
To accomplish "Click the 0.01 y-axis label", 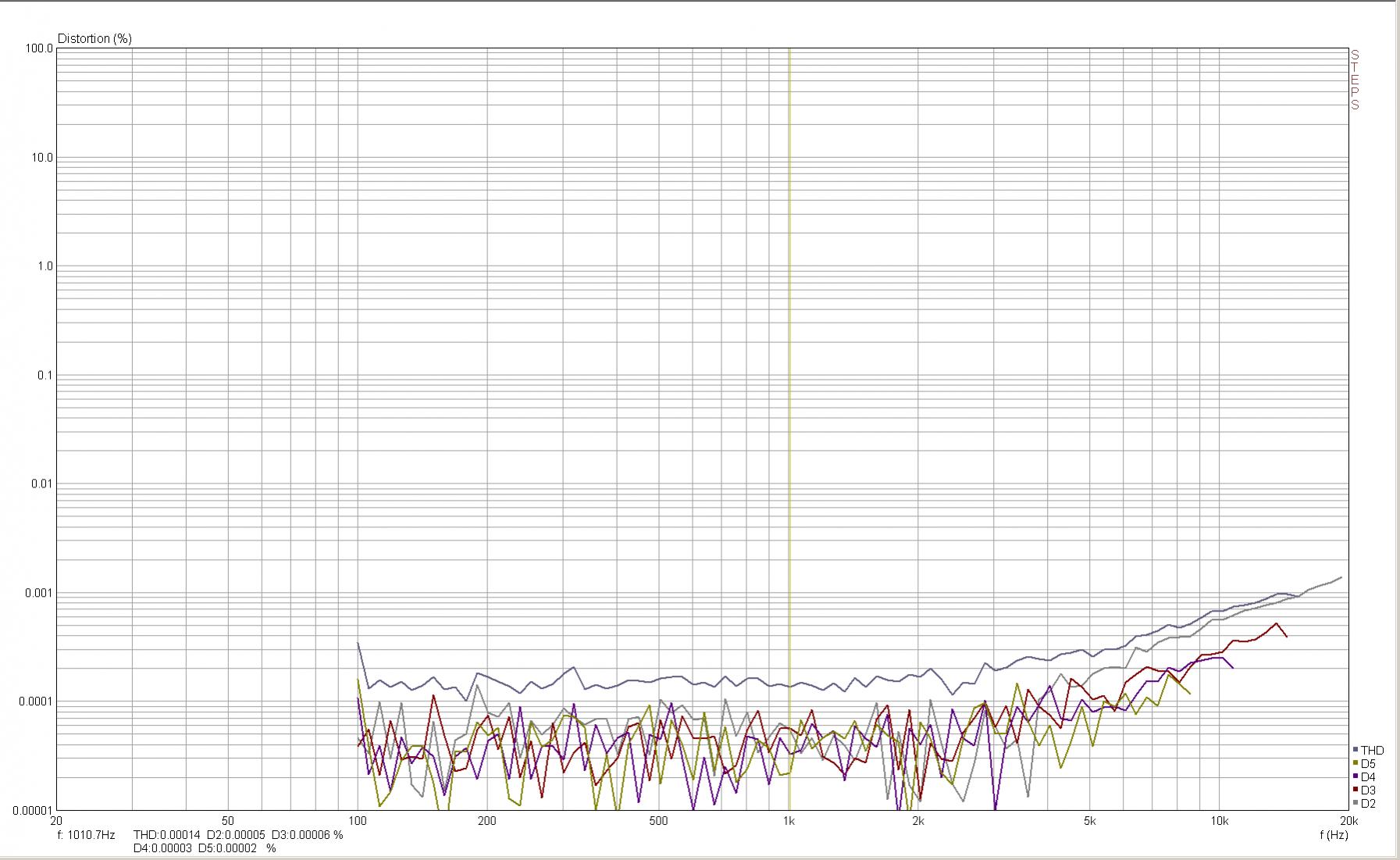I will pyautogui.click(x=41, y=484).
